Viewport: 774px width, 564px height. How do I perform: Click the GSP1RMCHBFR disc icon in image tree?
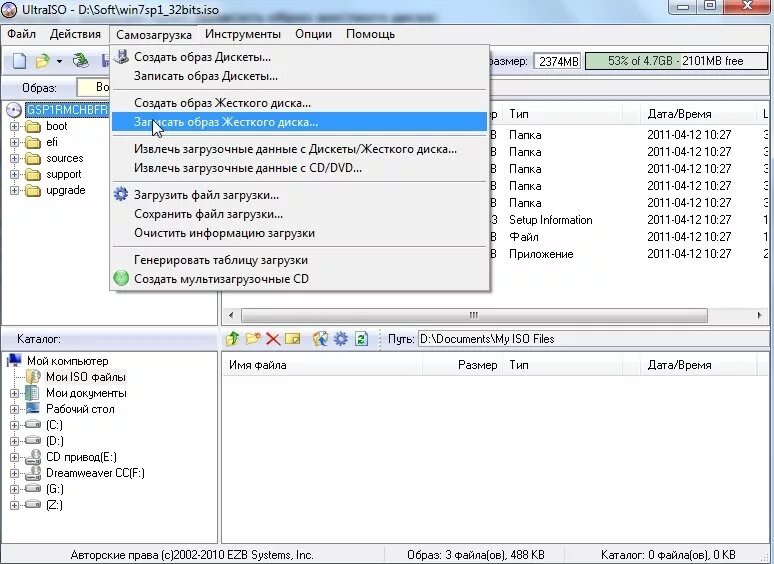[14, 110]
